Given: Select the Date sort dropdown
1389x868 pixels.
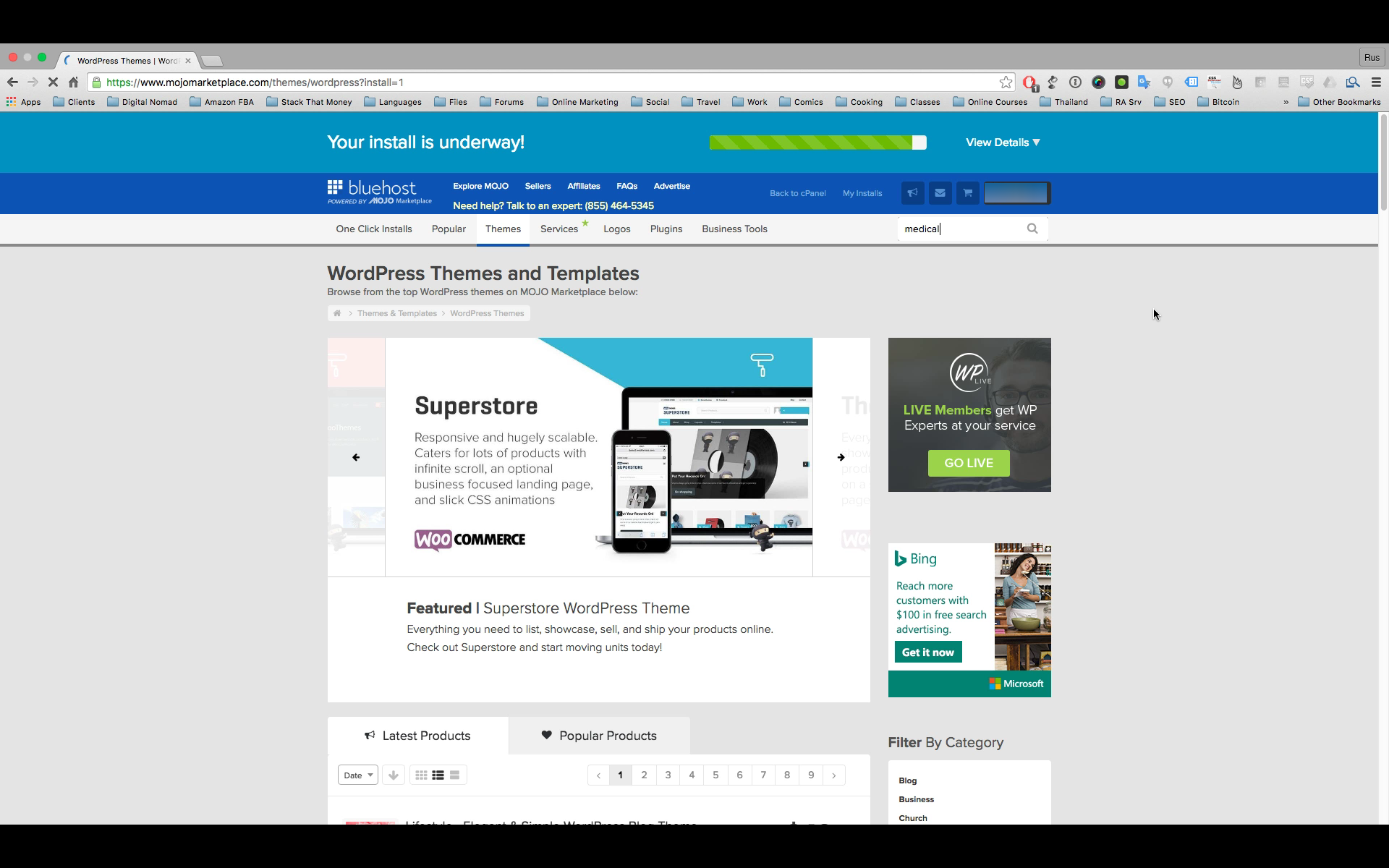Looking at the screenshot, I should coord(357,775).
